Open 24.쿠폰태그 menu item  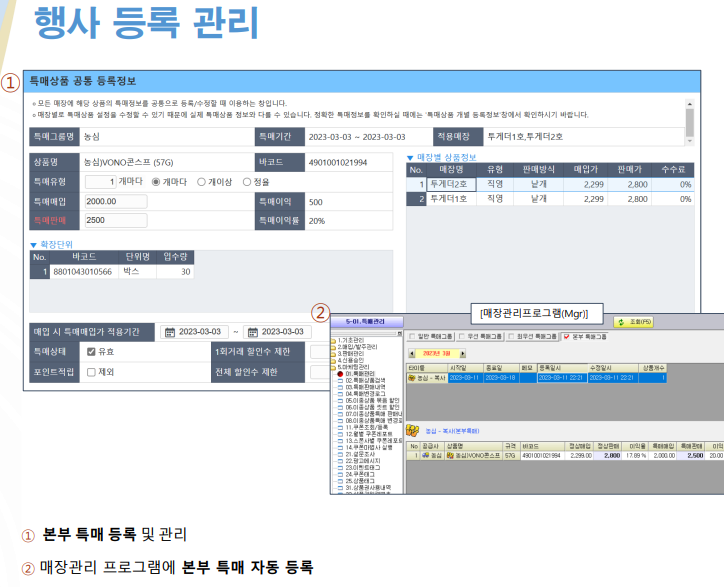pyautogui.click(x=360, y=475)
